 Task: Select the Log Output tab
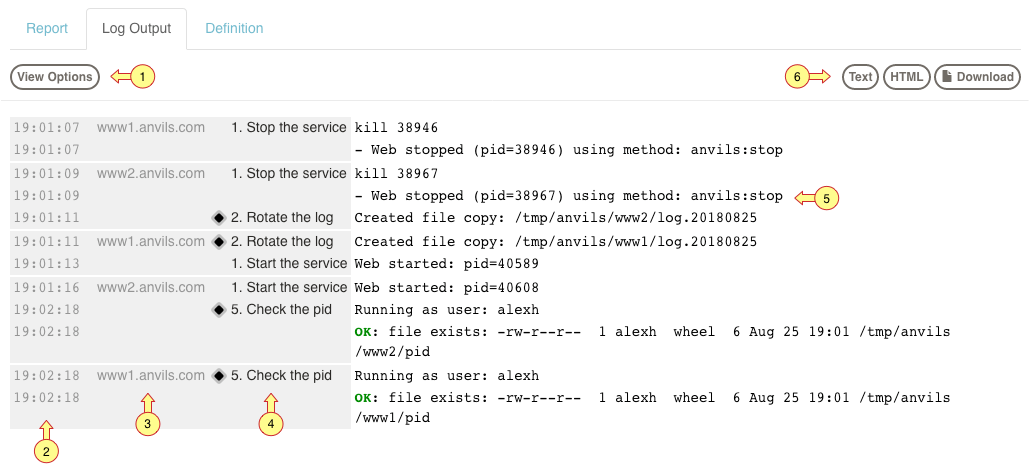click(136, 29)
